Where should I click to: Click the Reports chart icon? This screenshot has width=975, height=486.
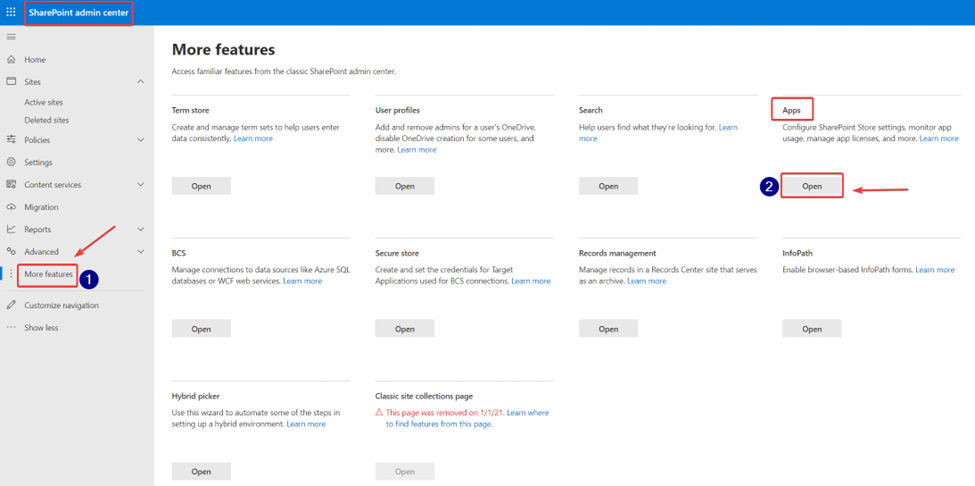tap(11, 229)
